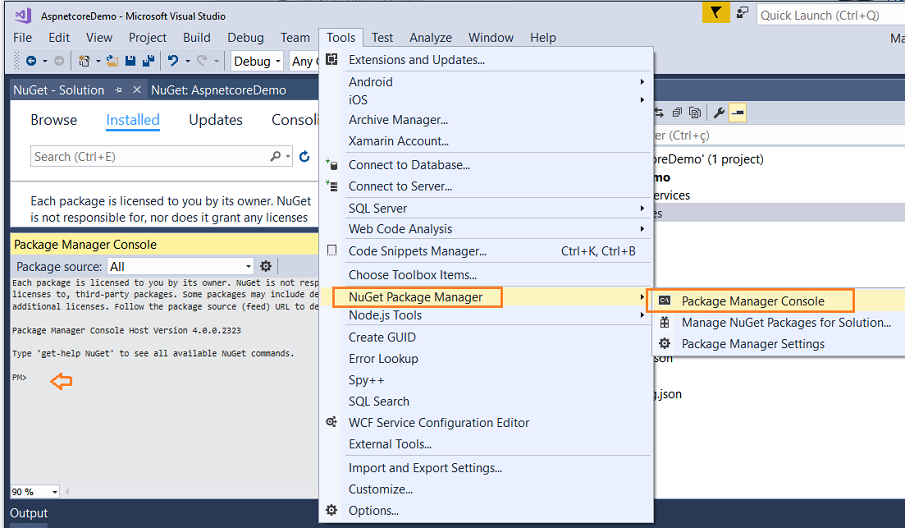The image size is (905, 528).
Task: Click the Manage NuGet Packages icon
Action: [x=665, y=322]
